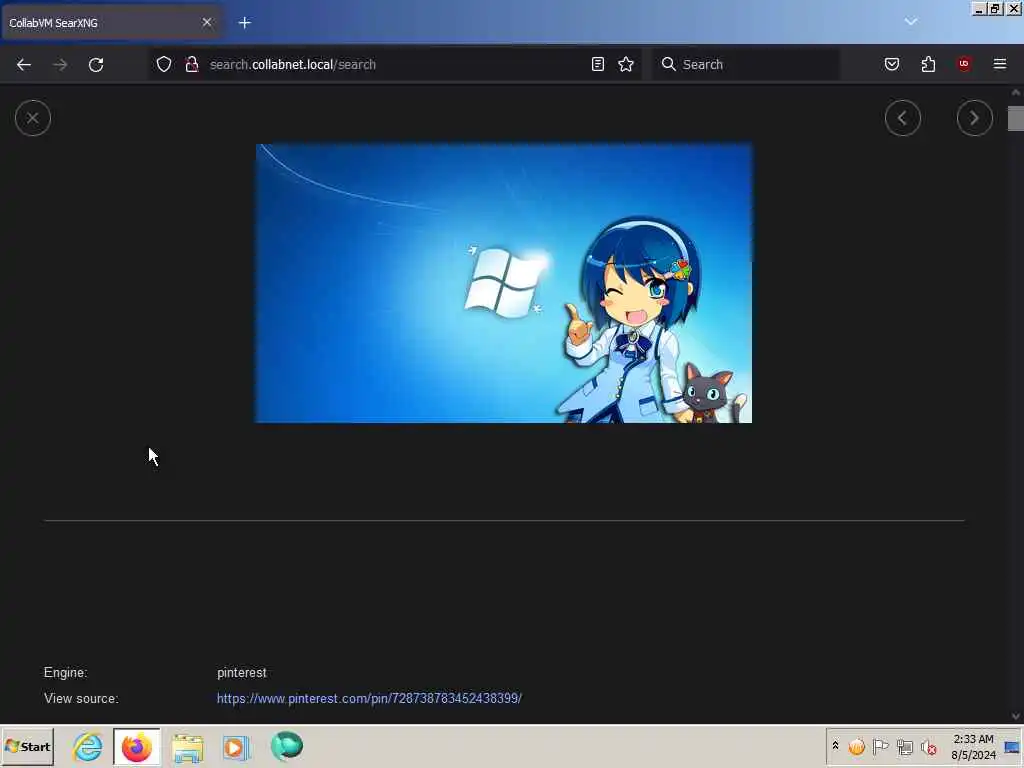Open muted volume tray icon
This screenshot has height=768, width=1024.
(x=928, y=746)
